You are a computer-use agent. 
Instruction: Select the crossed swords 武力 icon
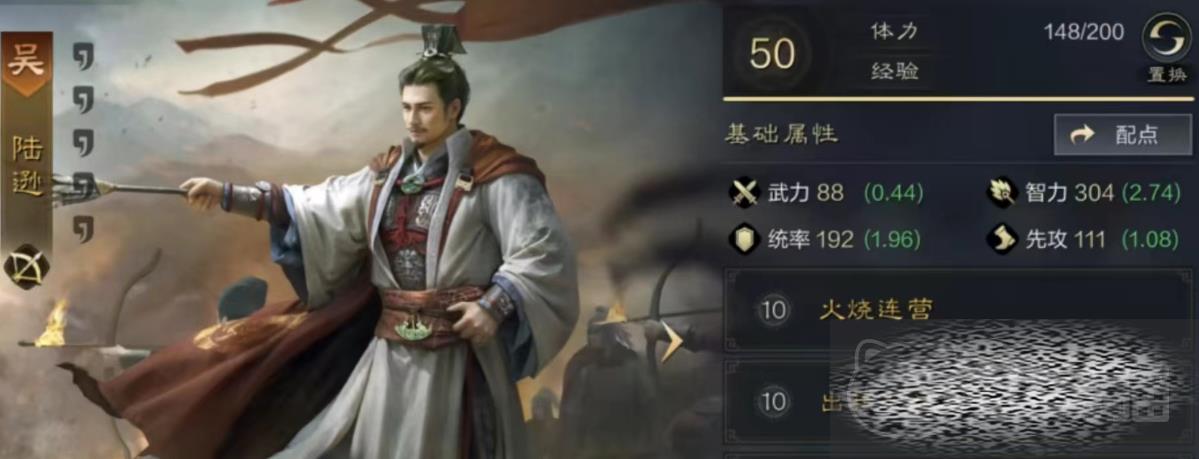point(743,193)
